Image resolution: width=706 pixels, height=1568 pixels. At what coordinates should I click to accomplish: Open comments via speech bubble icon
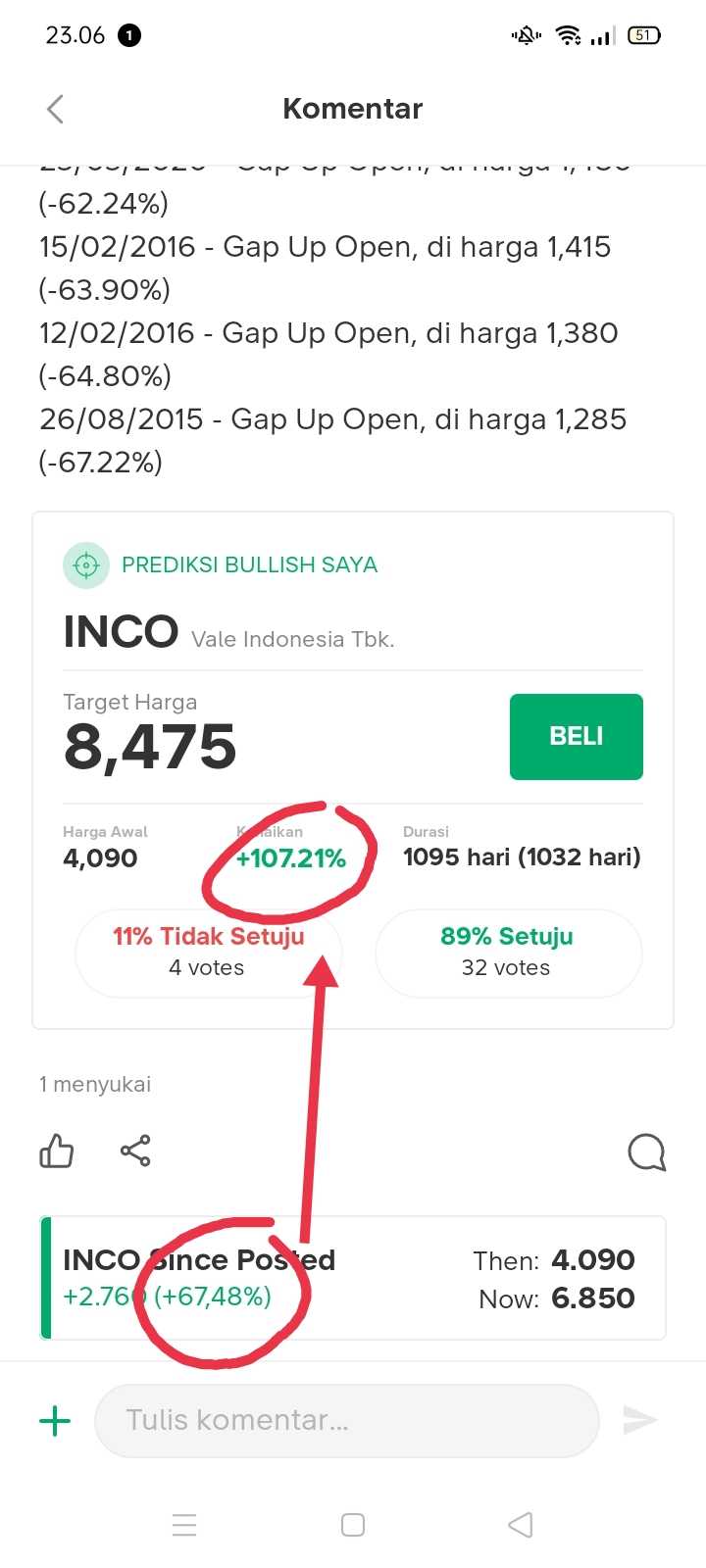pyautogui.click(x=646, y=1152)
